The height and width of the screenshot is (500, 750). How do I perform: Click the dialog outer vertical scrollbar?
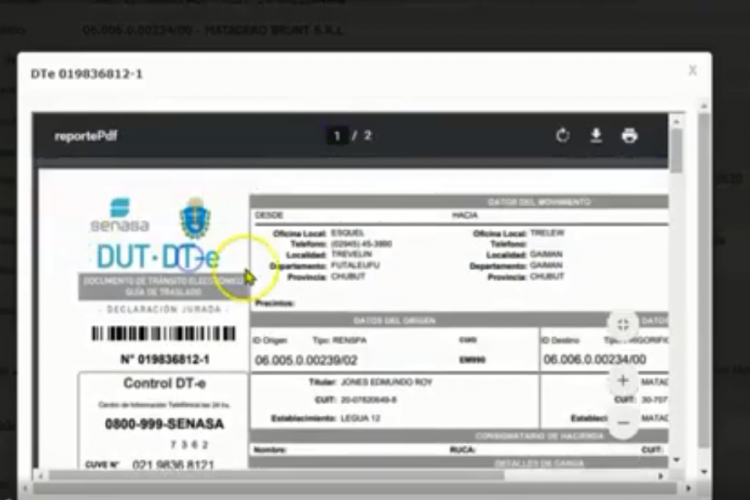pyautogui.click(x=704, y=280)
